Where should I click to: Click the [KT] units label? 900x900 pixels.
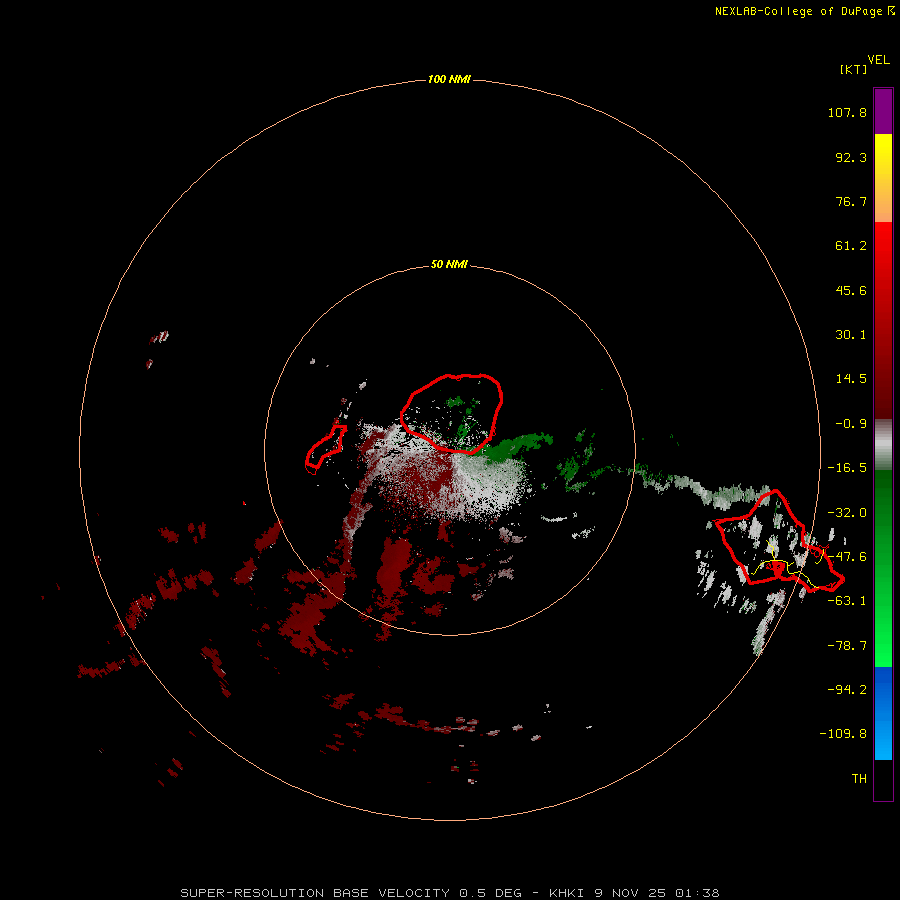854,69
